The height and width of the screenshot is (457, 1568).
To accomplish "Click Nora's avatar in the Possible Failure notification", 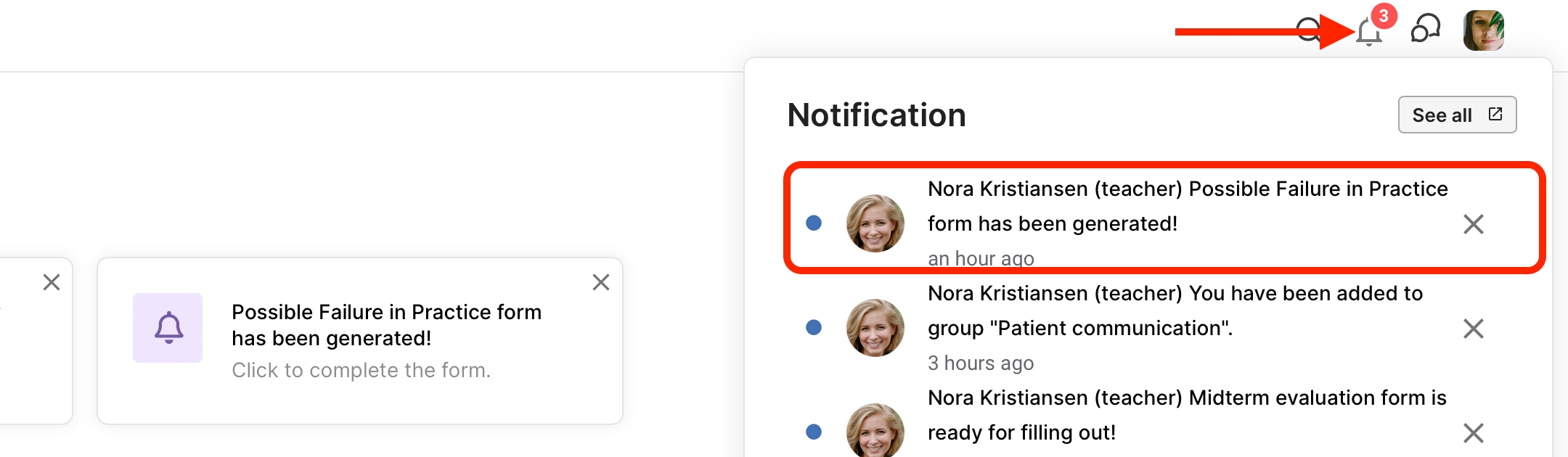I will [875, 223].
